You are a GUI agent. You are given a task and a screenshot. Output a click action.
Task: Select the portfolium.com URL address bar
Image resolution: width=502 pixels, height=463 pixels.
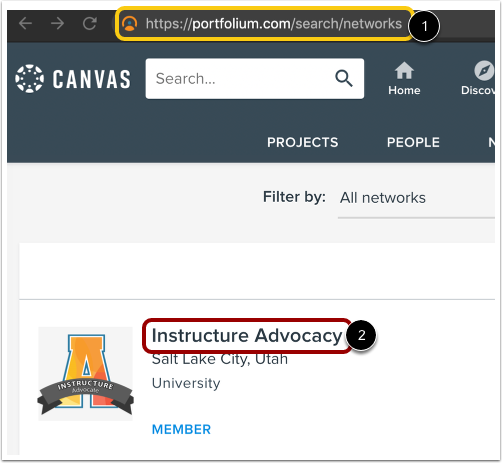274,24
